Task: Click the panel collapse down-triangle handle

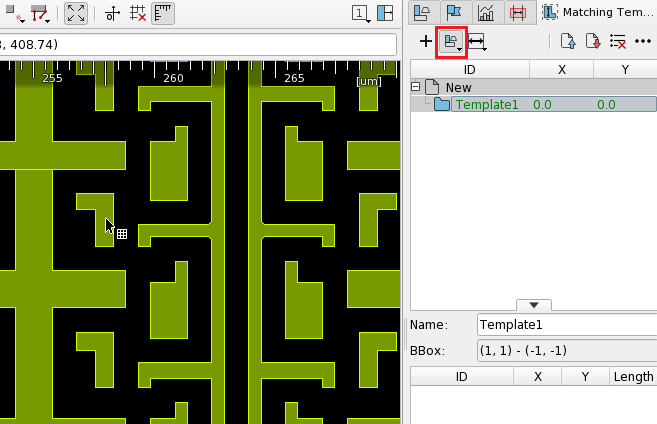Action: [x=534, y=305]
